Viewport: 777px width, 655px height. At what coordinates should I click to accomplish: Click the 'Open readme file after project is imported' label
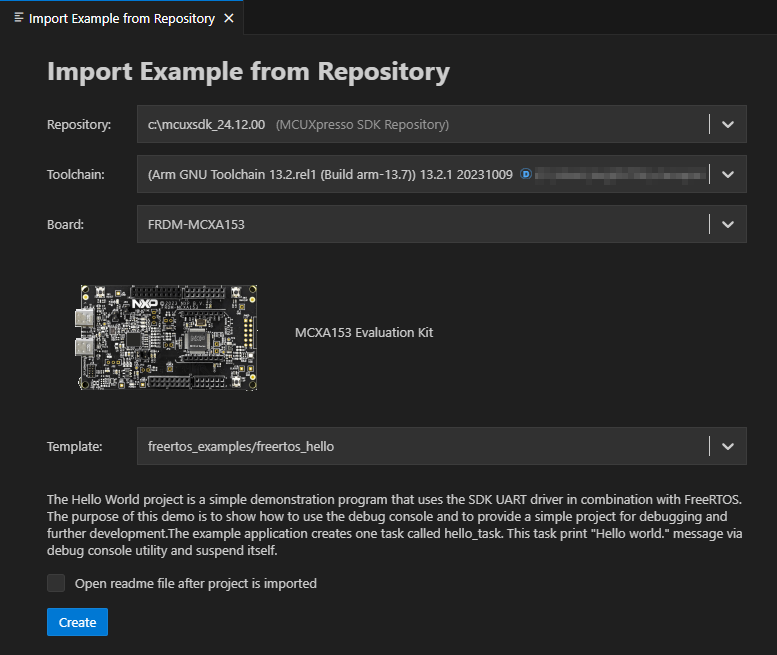[x=196, y=583]
